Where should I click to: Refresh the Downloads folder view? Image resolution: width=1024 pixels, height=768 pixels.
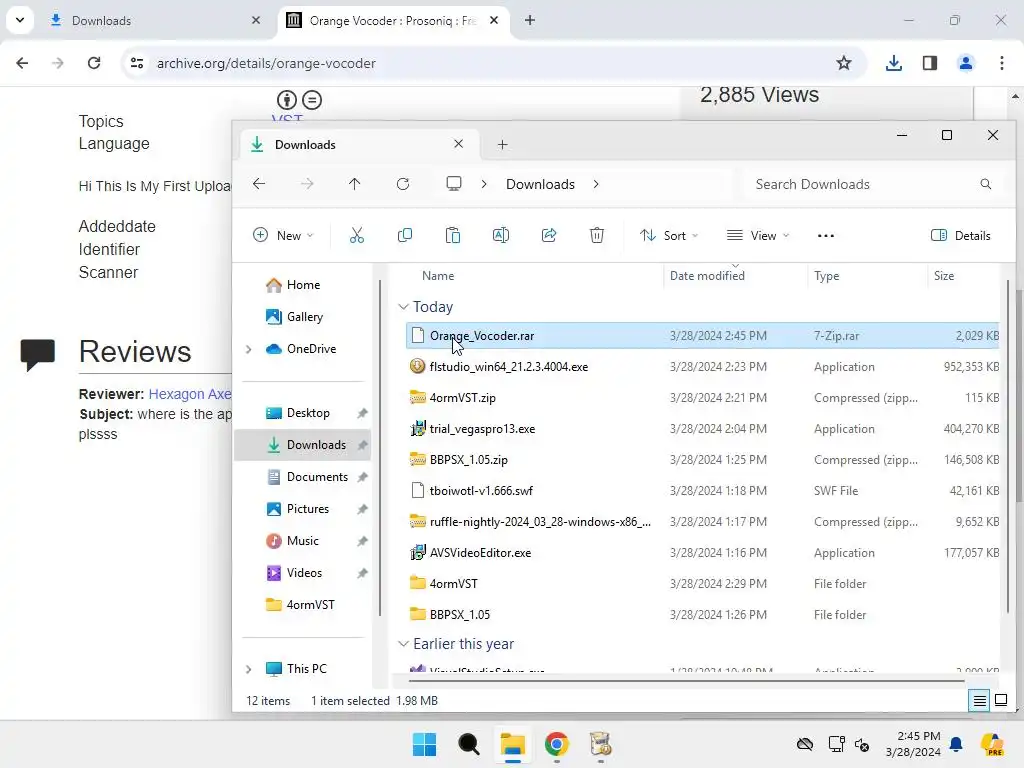pos(403,184)
